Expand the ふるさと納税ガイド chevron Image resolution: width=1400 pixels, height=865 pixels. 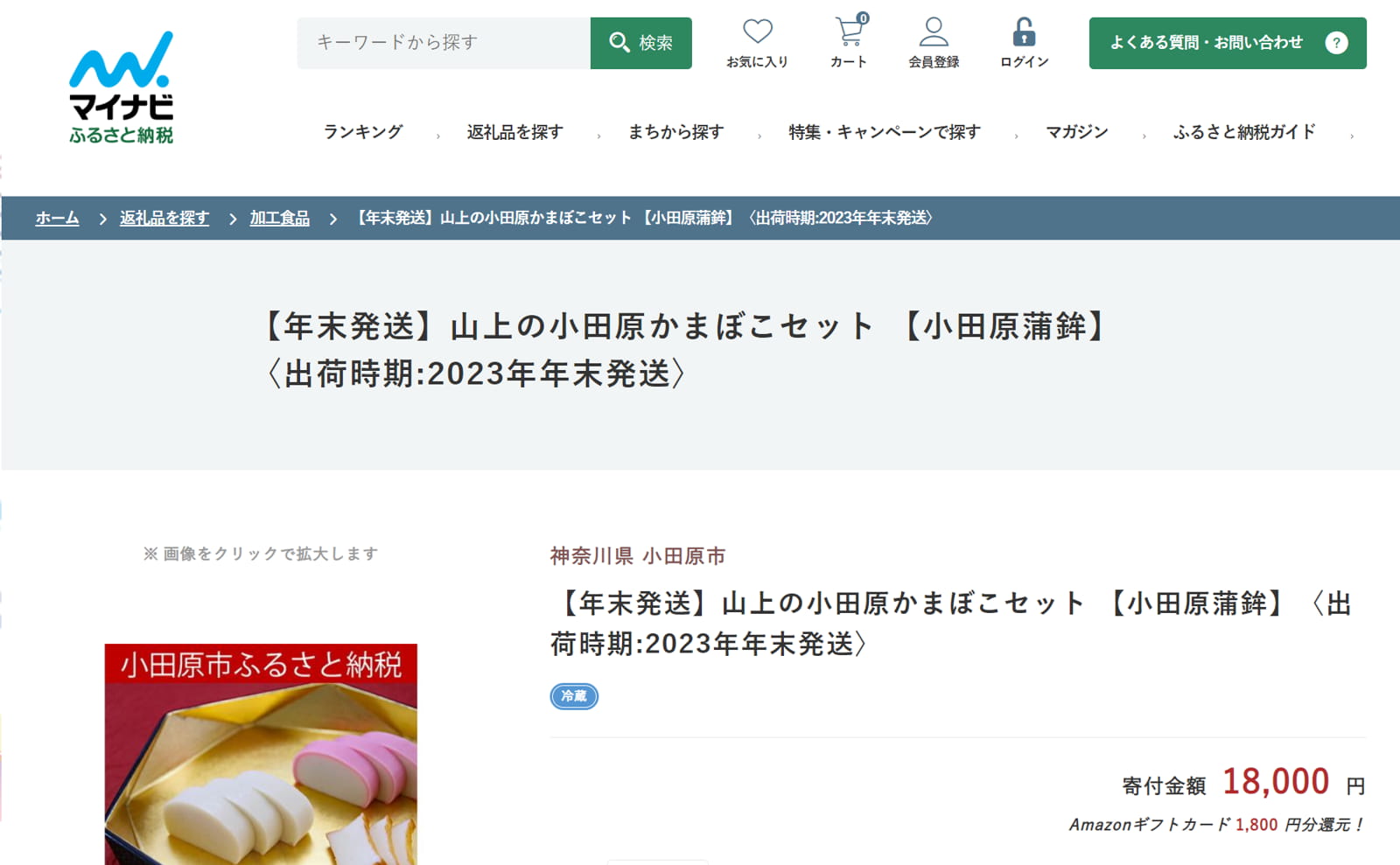point(1354,136)
